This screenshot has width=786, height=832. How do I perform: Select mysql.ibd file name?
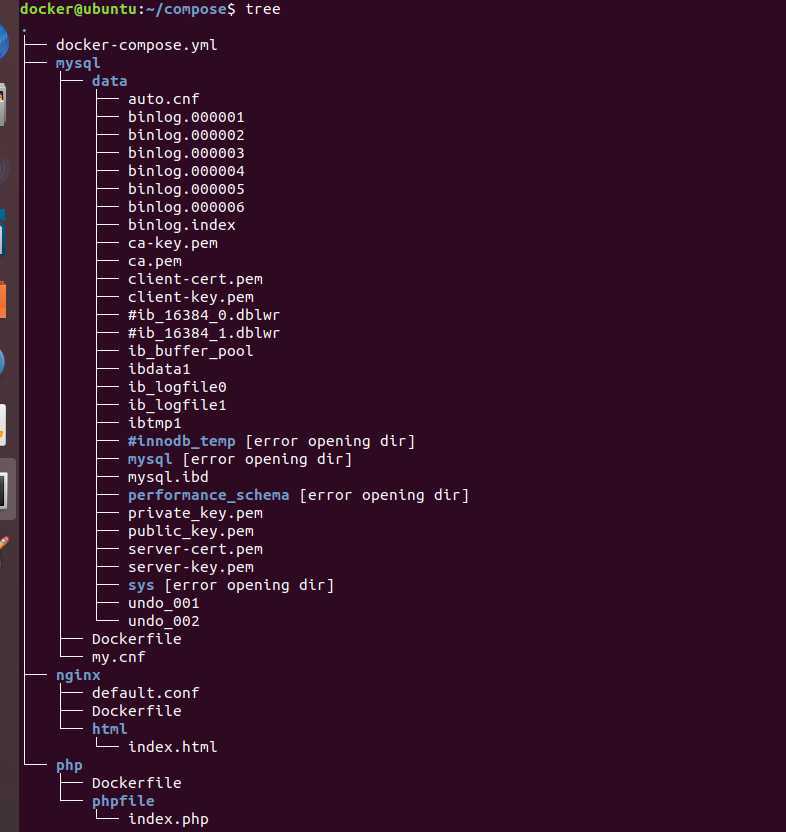point(168,478)
